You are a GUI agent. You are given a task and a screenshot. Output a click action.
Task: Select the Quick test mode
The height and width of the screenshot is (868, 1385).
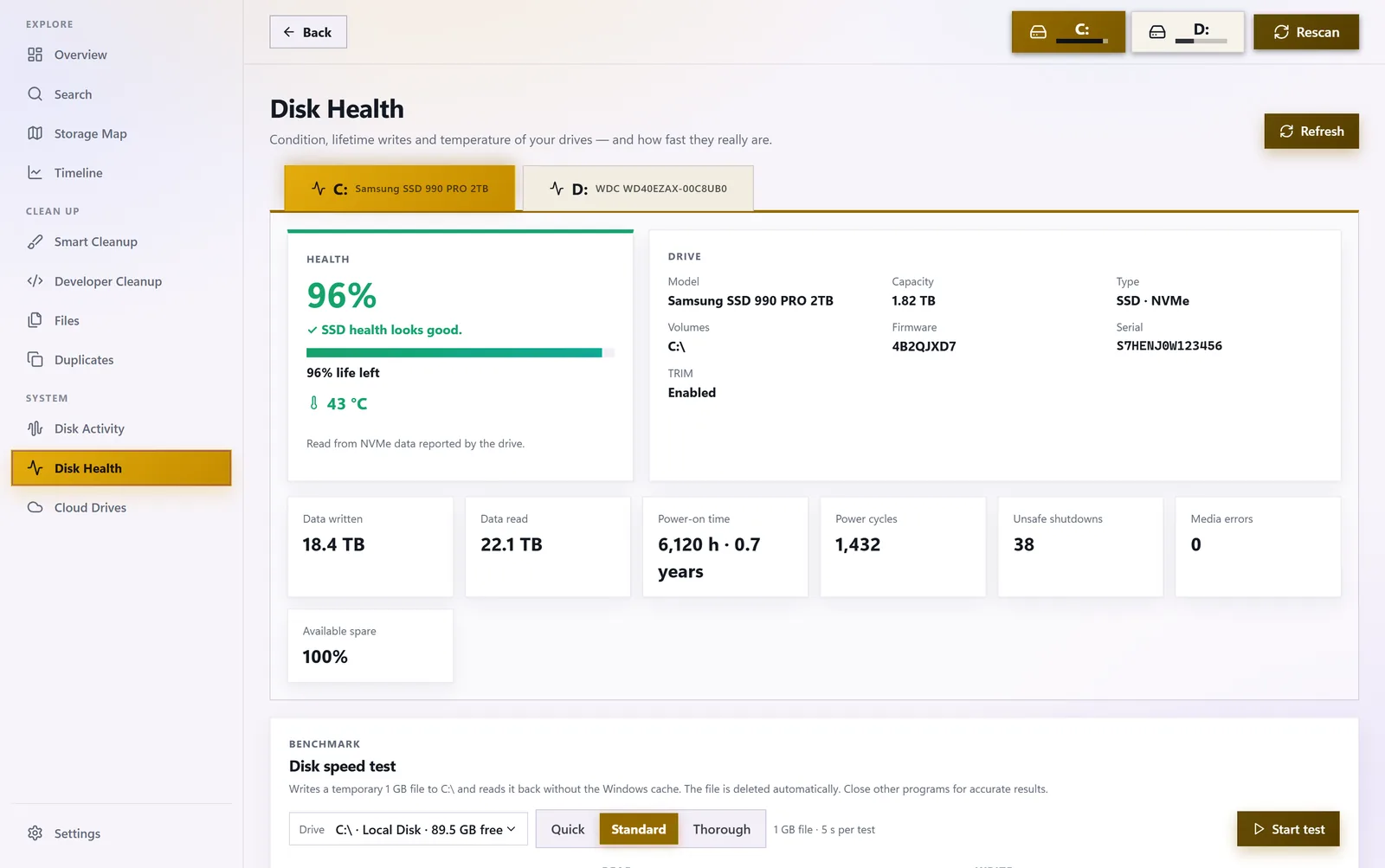(568, 829)
